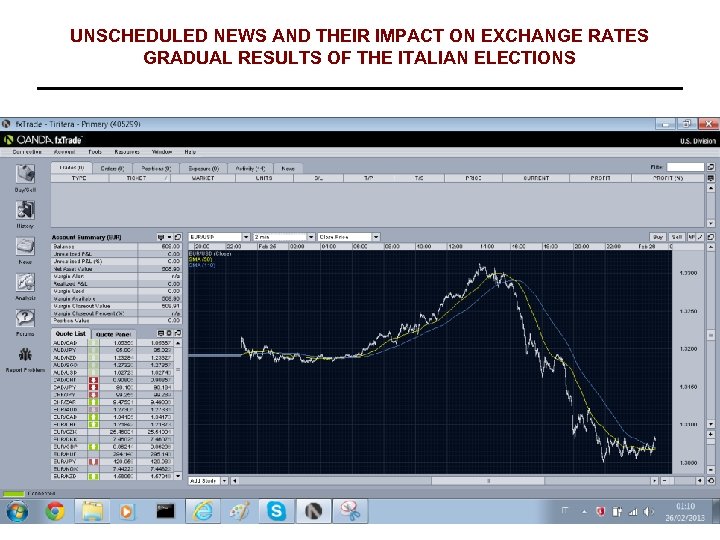Open the Window menu
The height and width of the screenshot is (540, 720).
(162, 152)
